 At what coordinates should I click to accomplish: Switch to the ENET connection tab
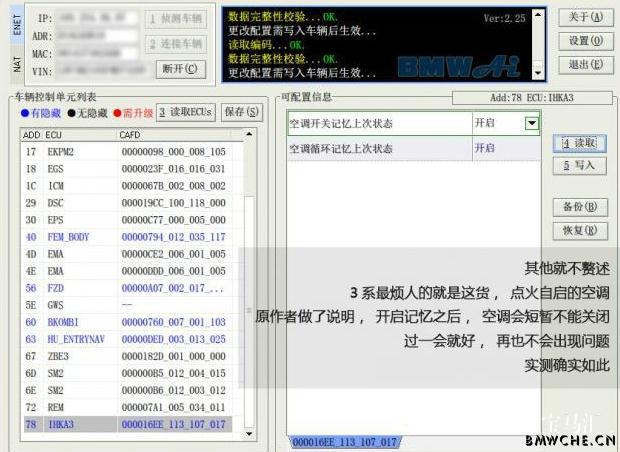[x=17, y=26]
